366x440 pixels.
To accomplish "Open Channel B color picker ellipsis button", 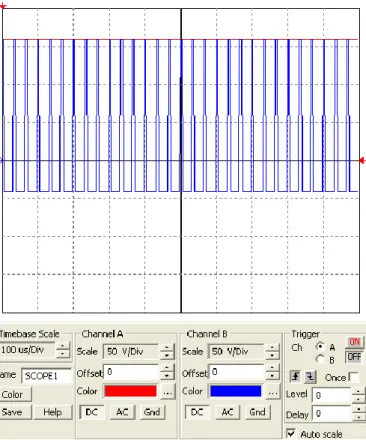I will [x=273, y=392].
